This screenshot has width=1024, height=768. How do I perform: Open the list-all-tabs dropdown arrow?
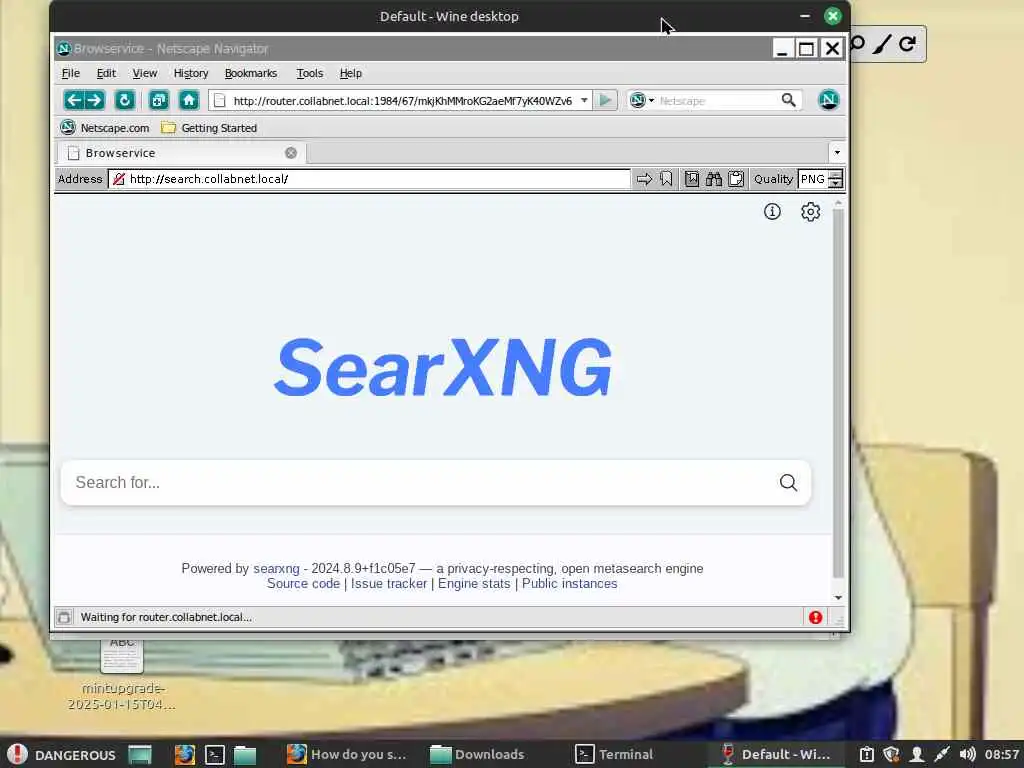click(x=837, y=153)
